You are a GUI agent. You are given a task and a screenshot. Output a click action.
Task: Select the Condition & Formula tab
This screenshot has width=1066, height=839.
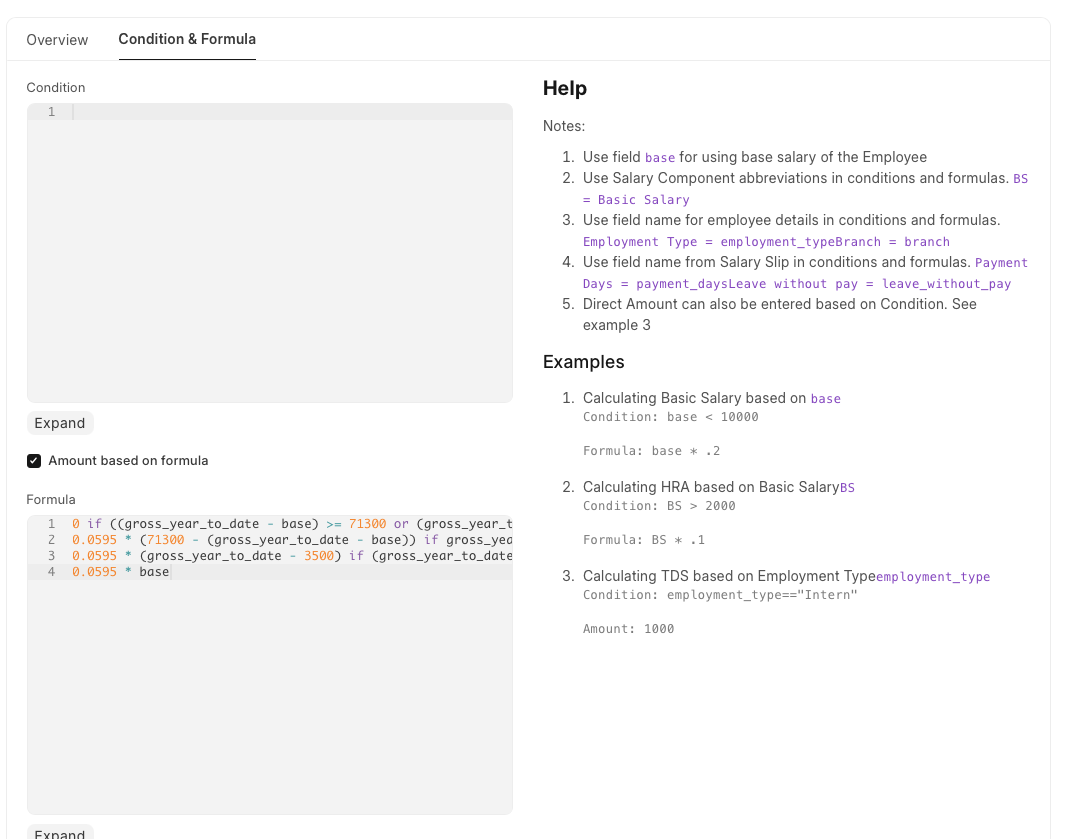click(x=187, y=39)
